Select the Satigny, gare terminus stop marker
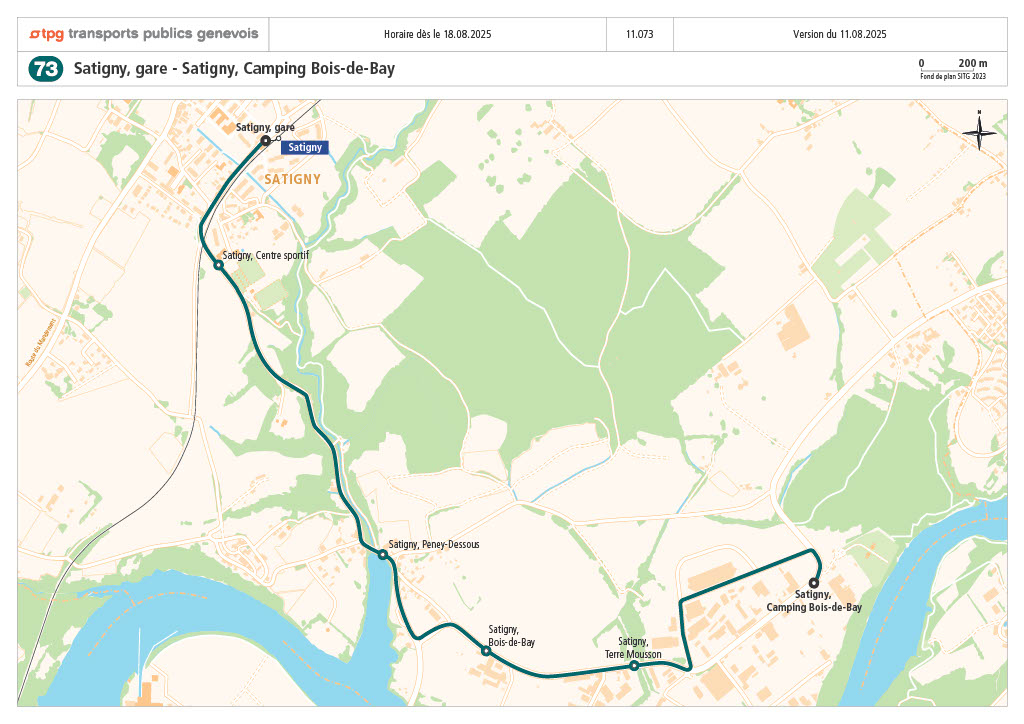 pyautogui.click(x=265, y=141)
